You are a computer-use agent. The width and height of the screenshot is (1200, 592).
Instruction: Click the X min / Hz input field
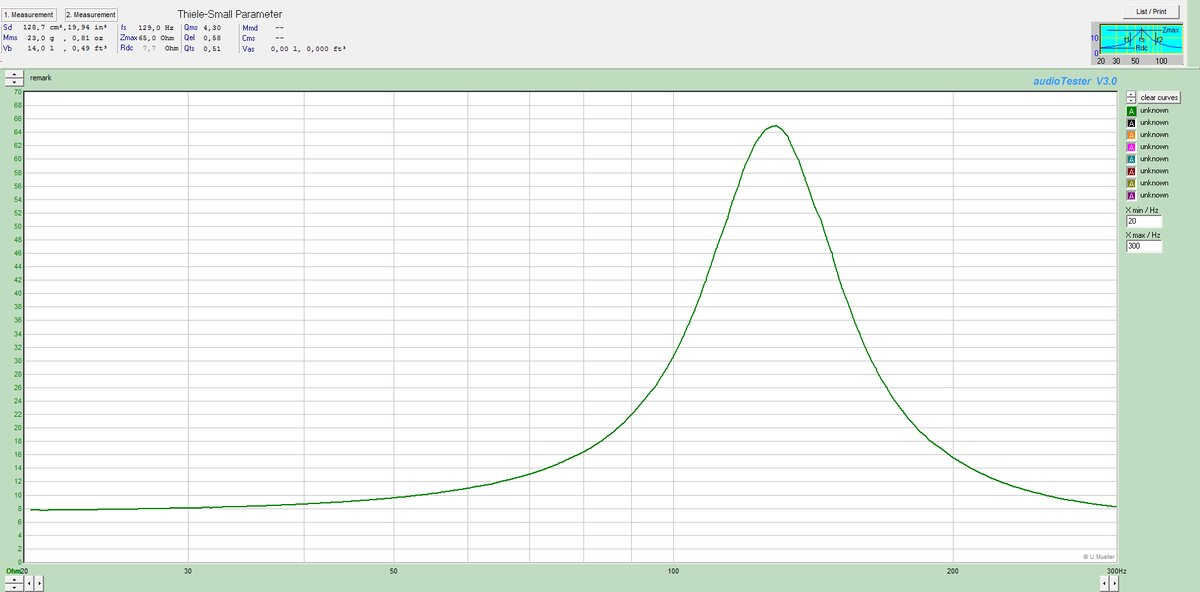tap(1144, 221)
